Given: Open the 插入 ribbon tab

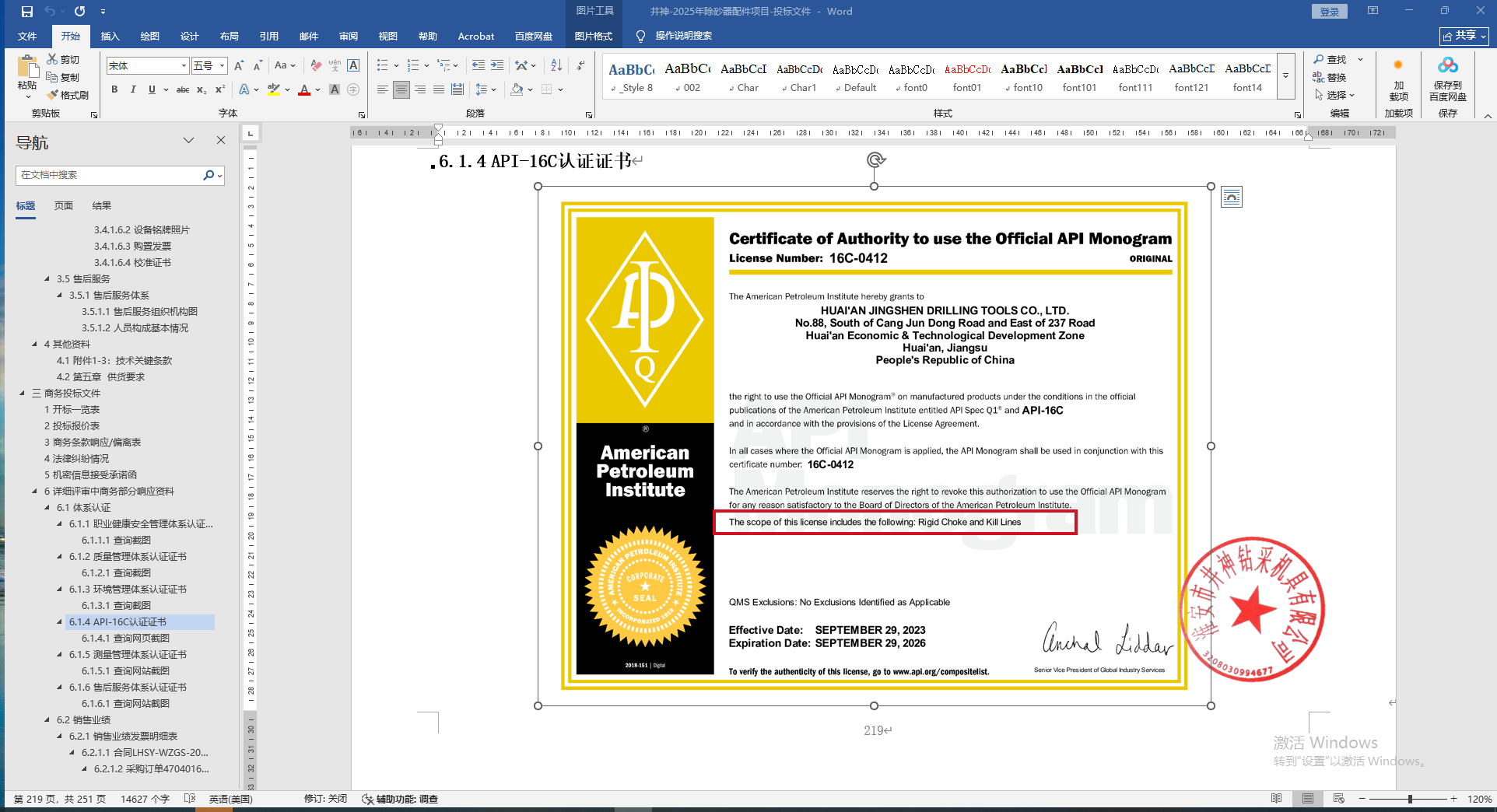Looking at the screenshot, I should [x=110, y=36].
